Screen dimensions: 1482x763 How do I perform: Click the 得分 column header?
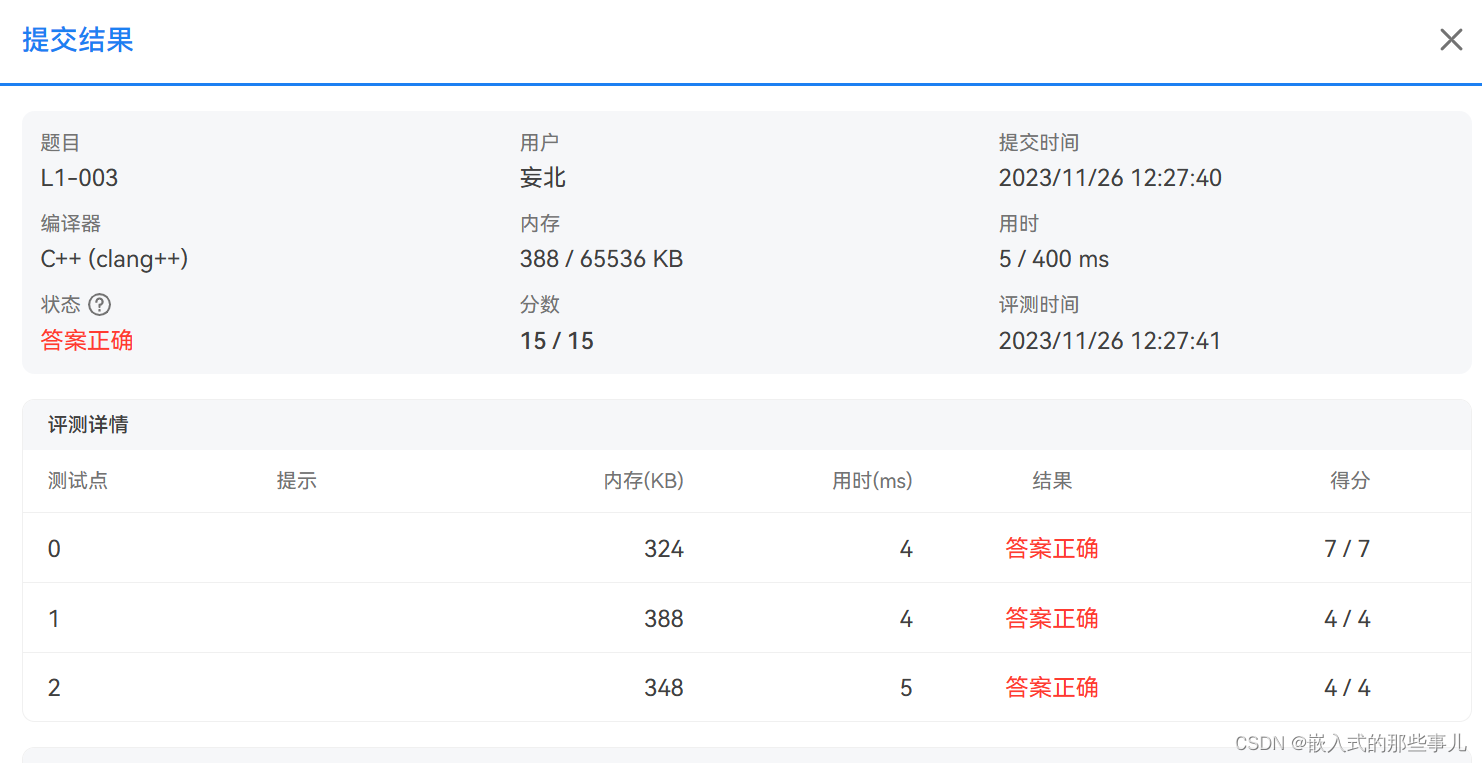(x=1349, y=481)
